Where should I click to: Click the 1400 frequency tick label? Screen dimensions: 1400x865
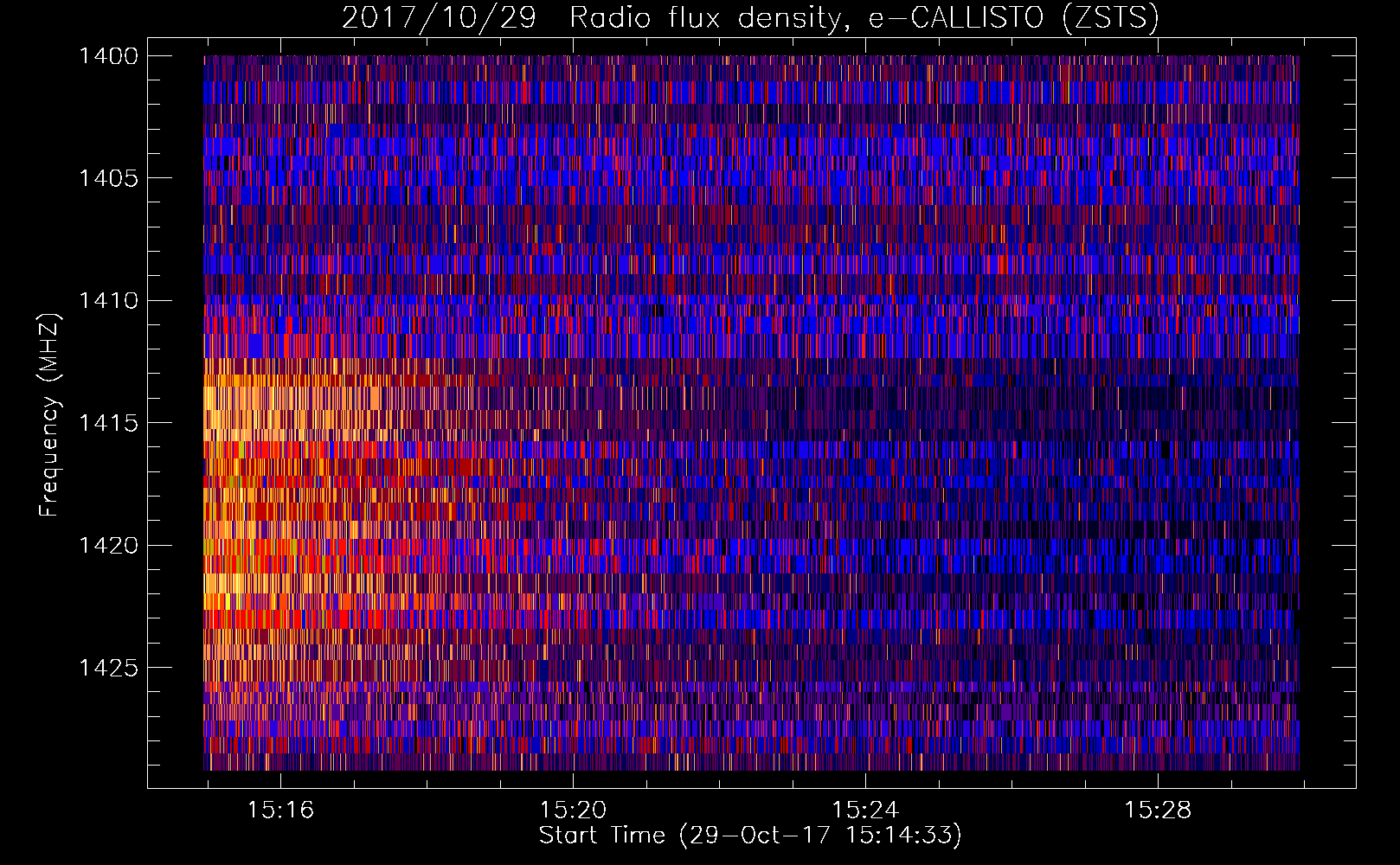pyautogui.click(x=108, y=56)
